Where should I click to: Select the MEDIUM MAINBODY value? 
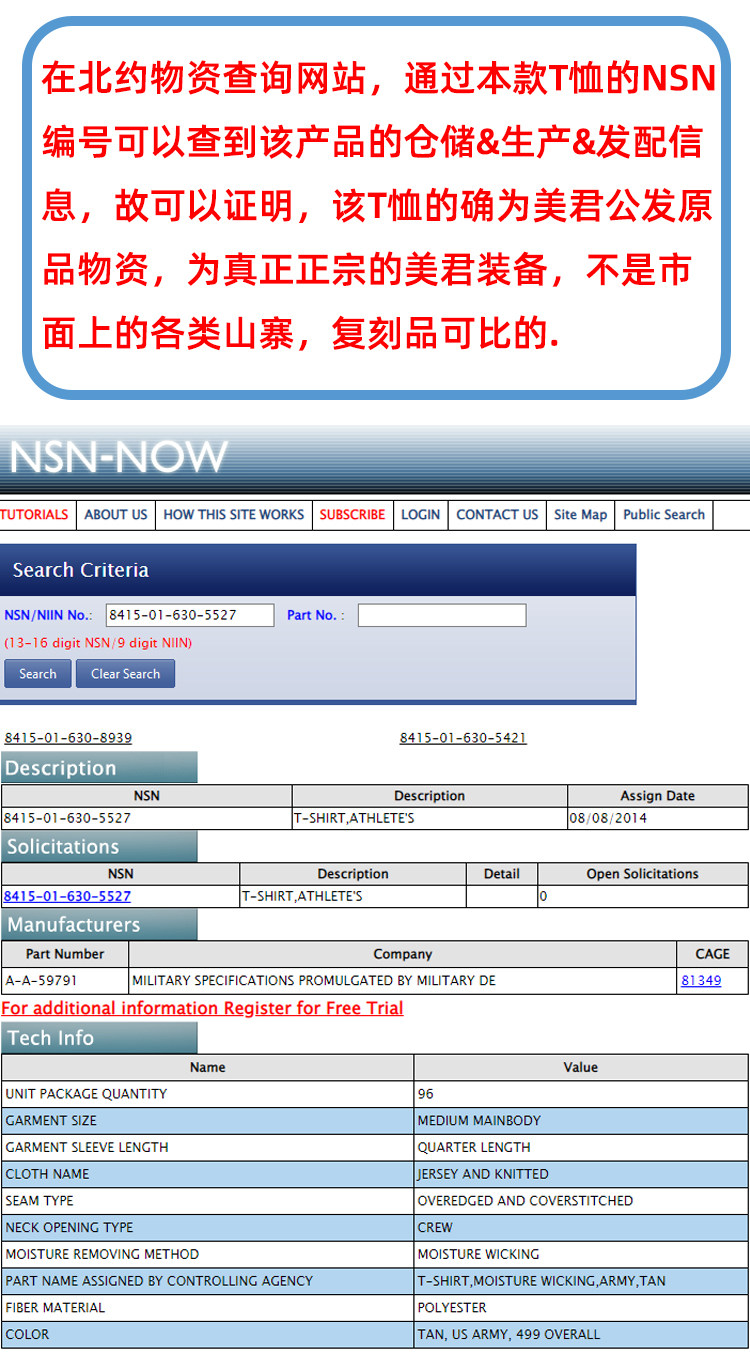tap(480, 1121)
